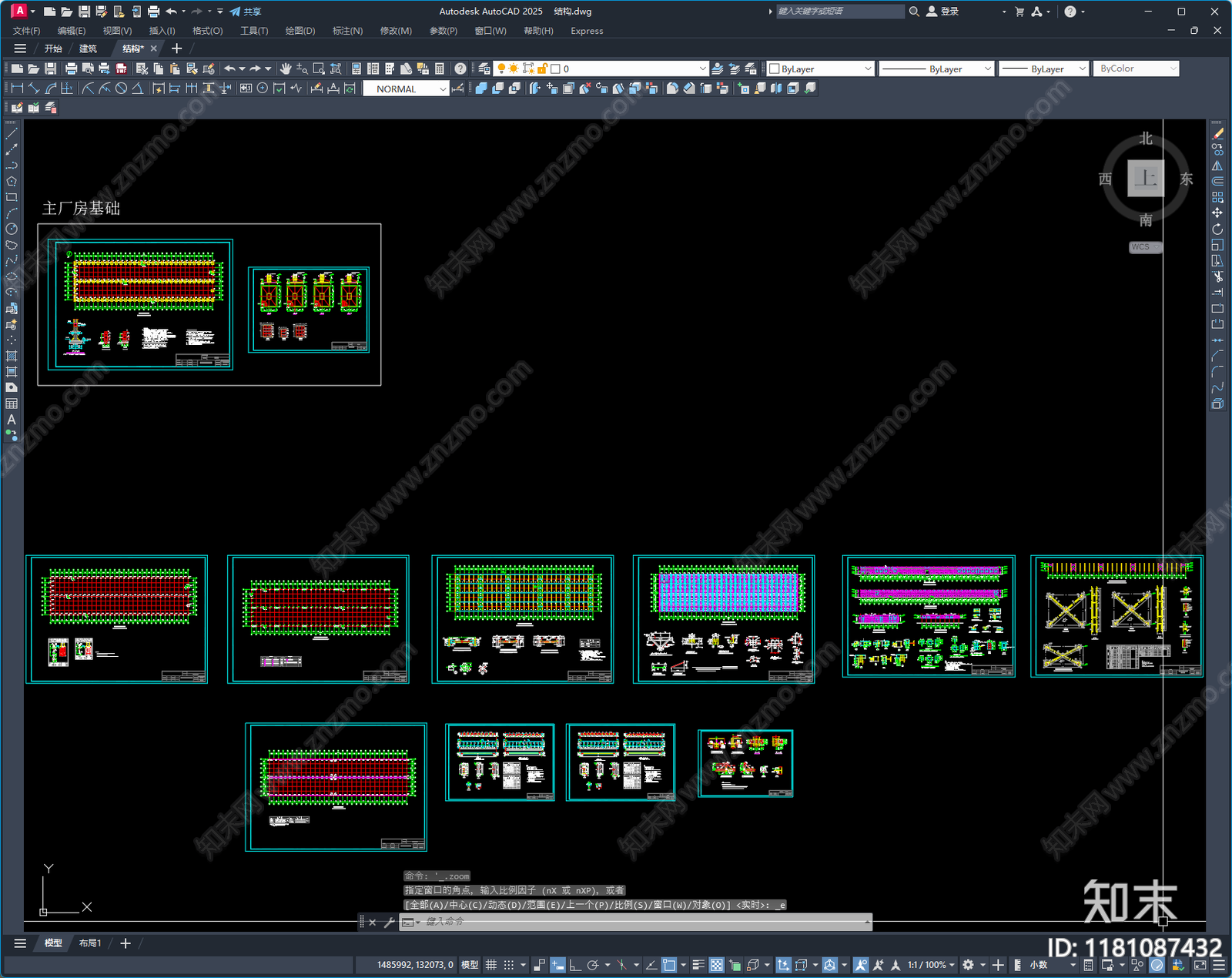Switch to the 建筑 drawing tab
Screen dimensions: 1232x978
[88, 49]
